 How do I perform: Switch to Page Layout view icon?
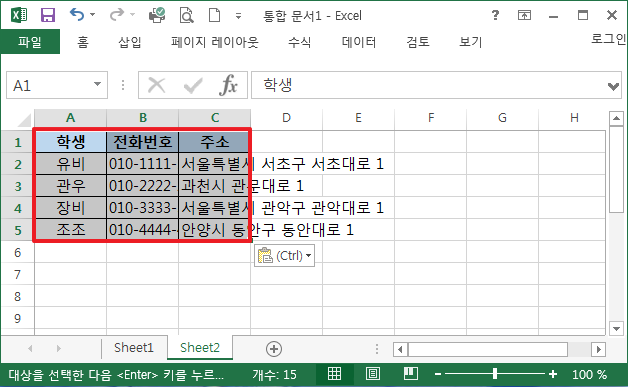click(x=372, y=374)
